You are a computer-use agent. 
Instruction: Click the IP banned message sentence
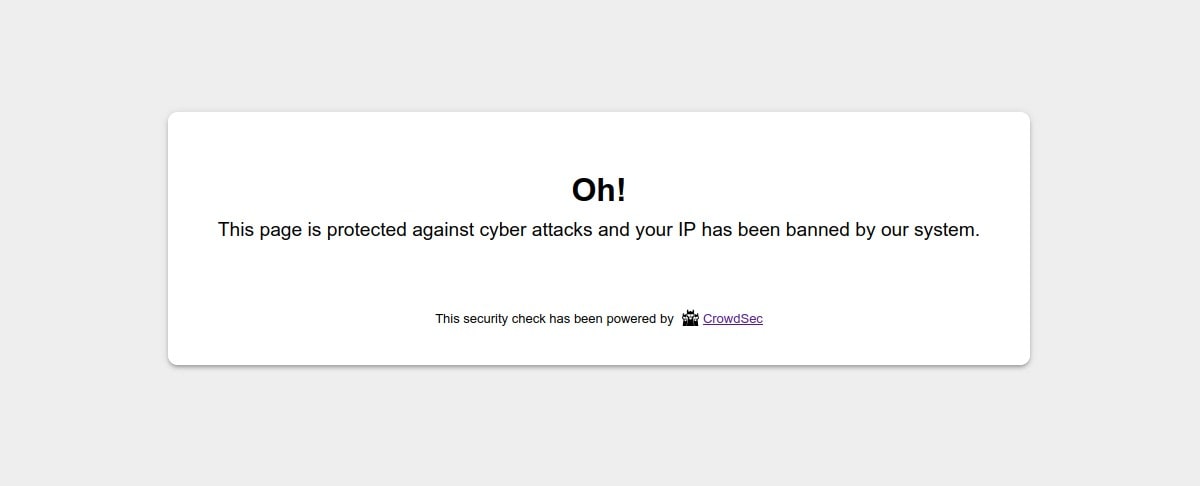(x=599, y=230)
